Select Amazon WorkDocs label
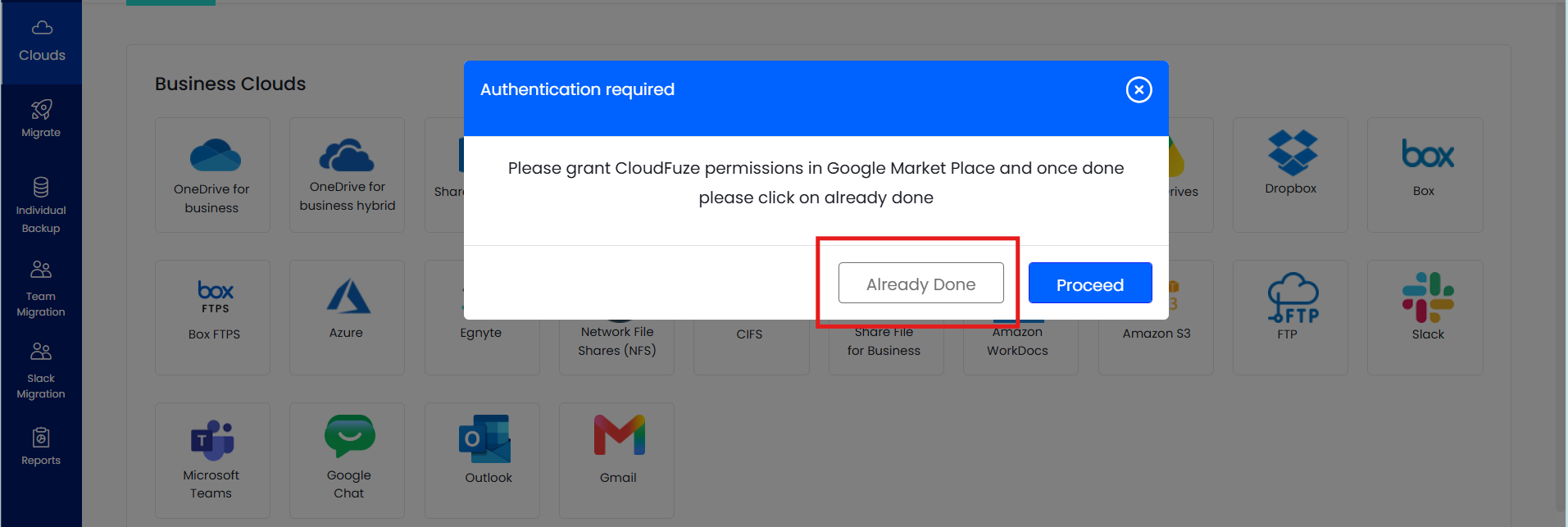 [x=1017, y=341]
